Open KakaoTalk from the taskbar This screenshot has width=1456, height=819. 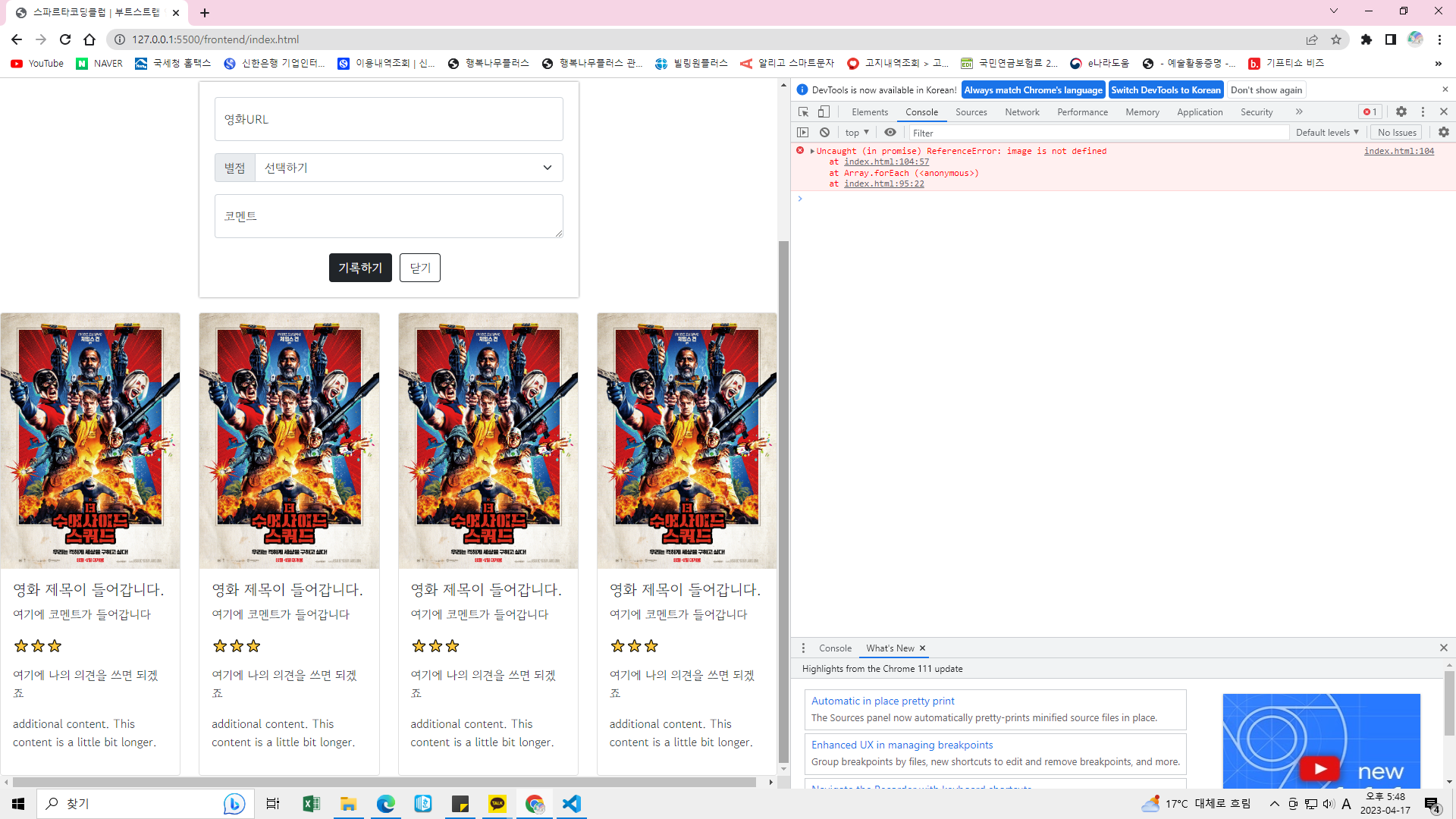(497, 804)
